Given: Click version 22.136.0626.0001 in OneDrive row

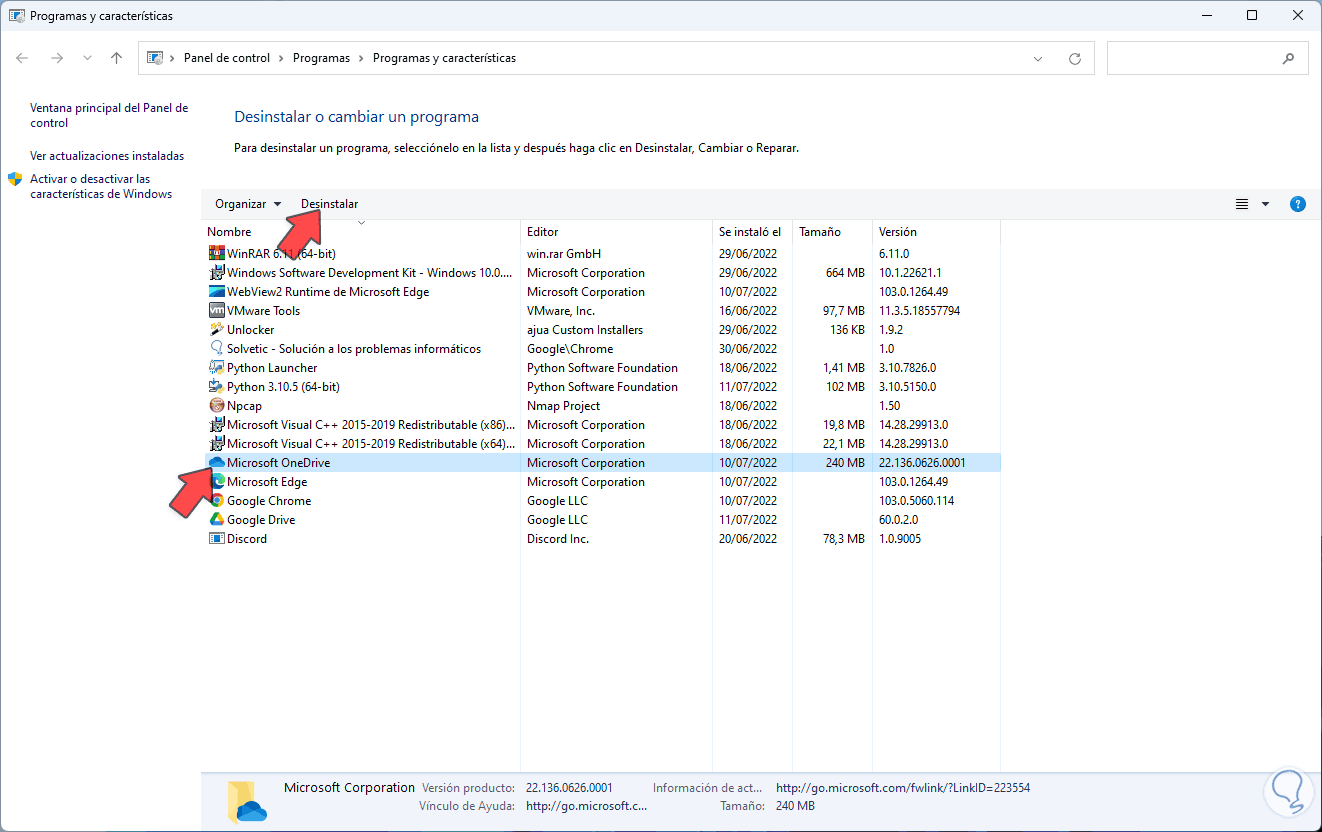Looking at the screenshot, I should [x=922, y=463].
